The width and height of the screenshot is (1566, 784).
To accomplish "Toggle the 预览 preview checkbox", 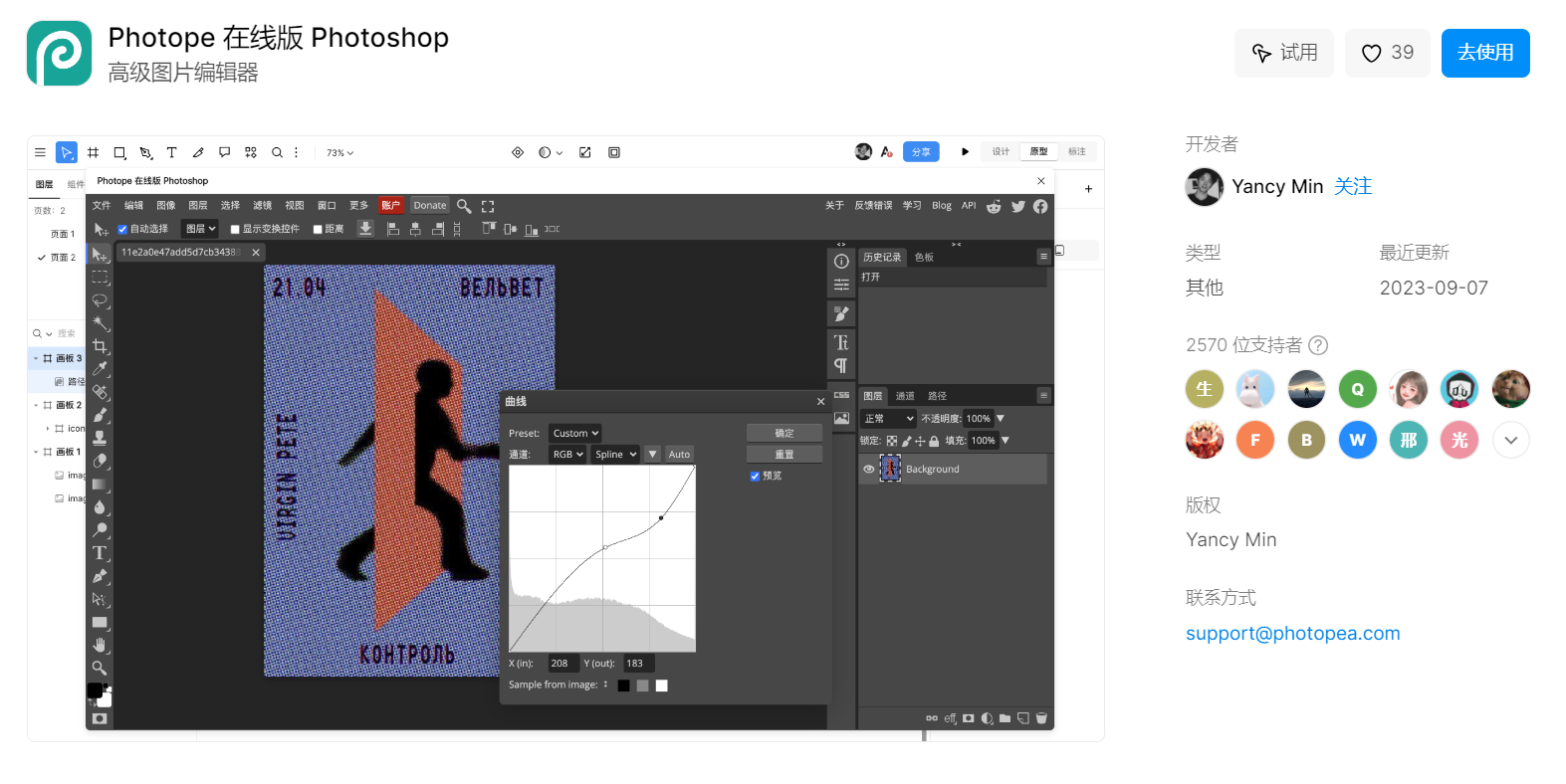I will tap(755, 476).
